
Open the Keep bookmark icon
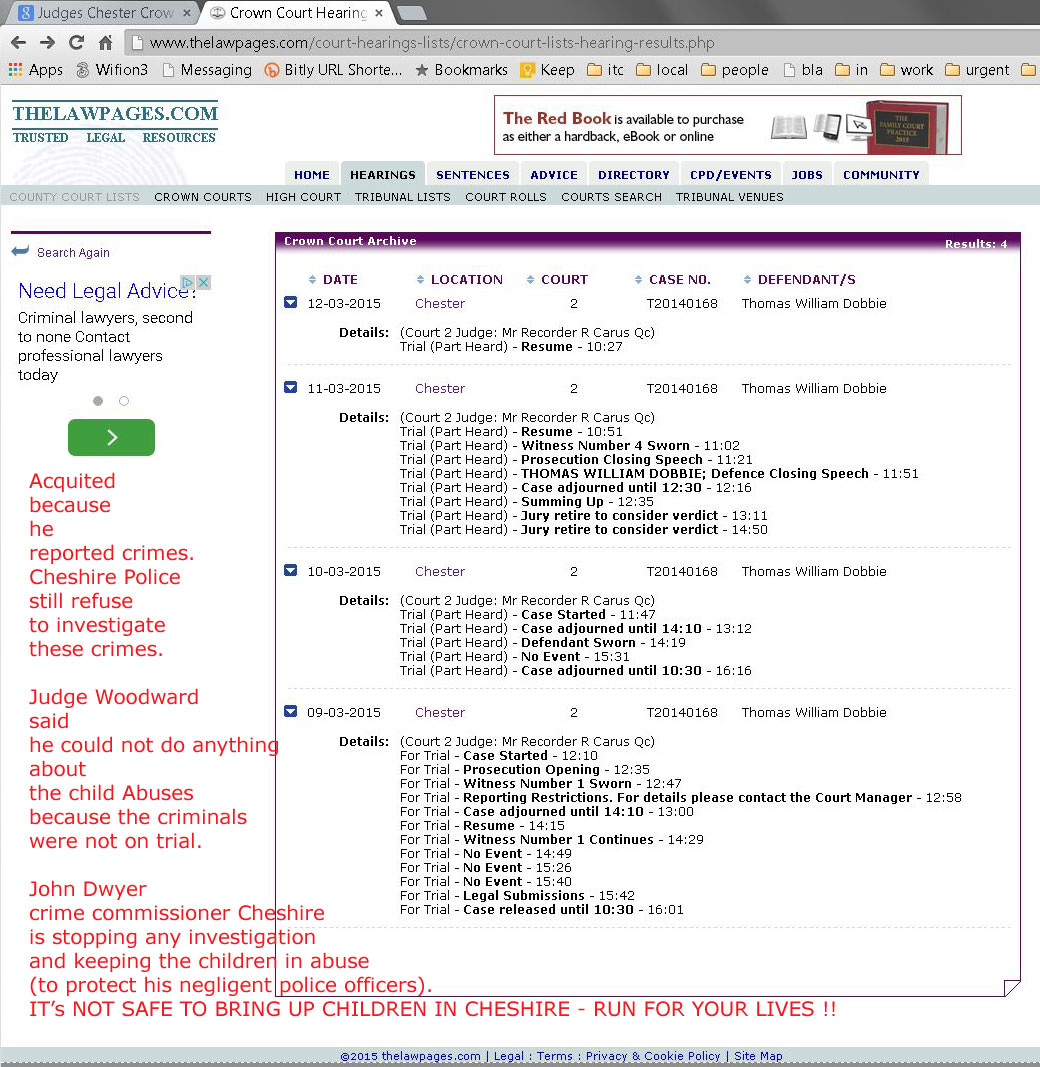pyautogui.click(x=528, y=70)
